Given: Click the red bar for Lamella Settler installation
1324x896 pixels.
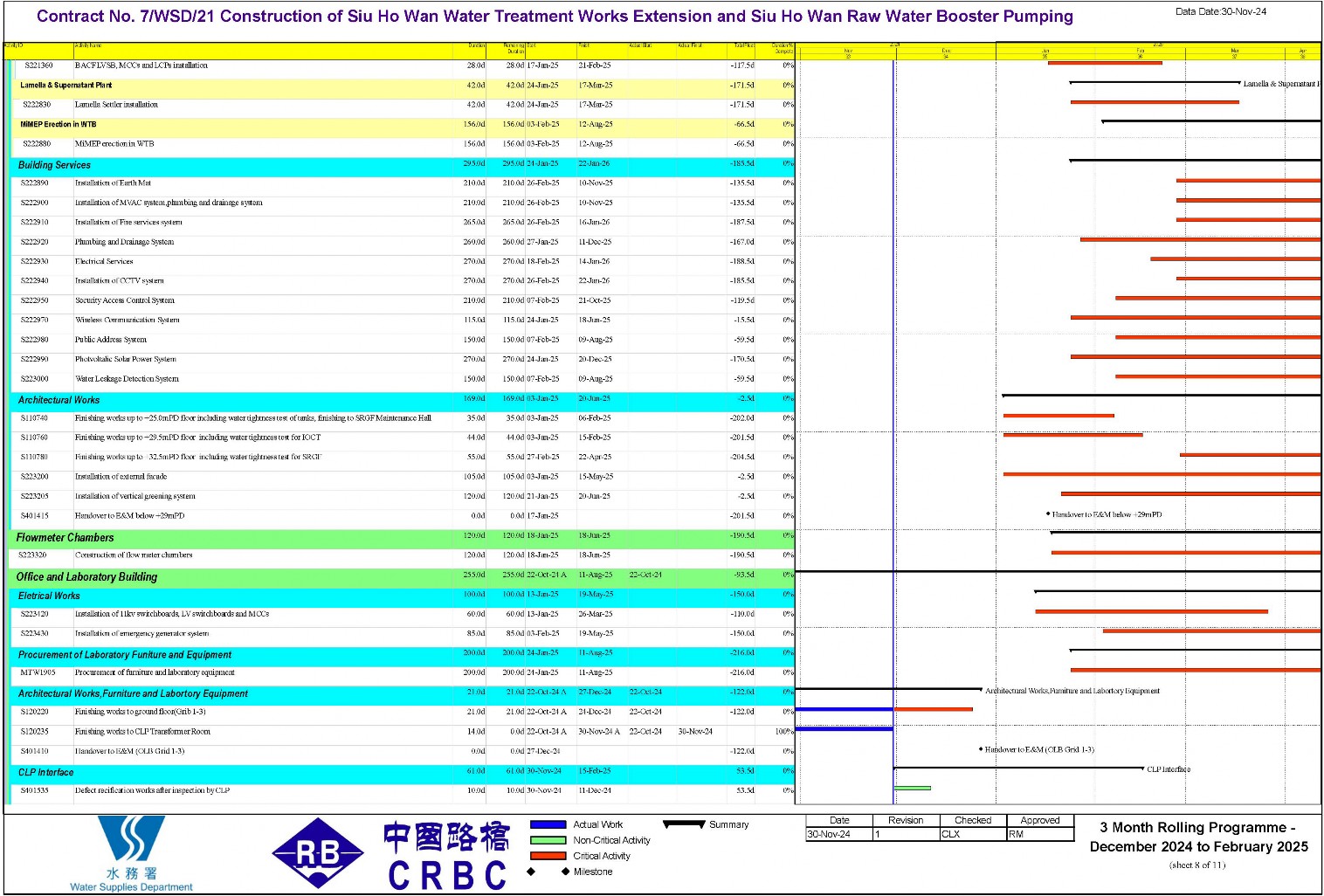Looking at the screenshot, I should point(1155,102).
